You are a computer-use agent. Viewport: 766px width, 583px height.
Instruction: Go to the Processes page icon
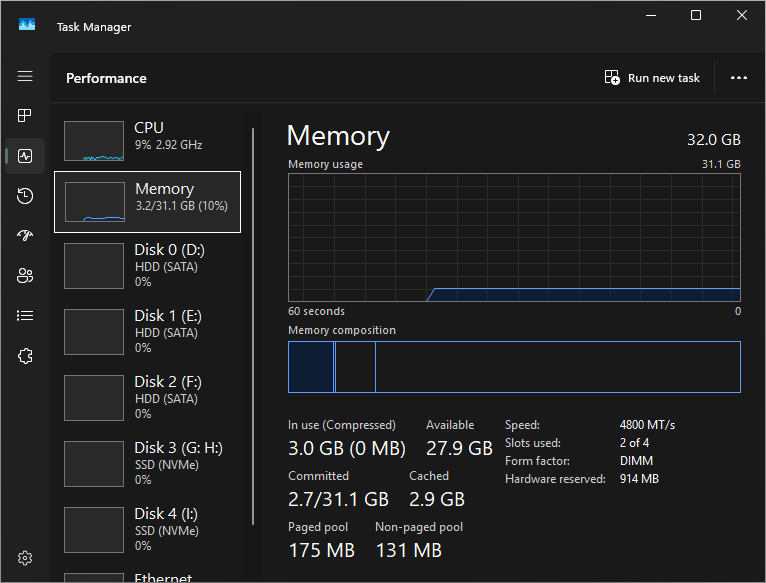25,116
